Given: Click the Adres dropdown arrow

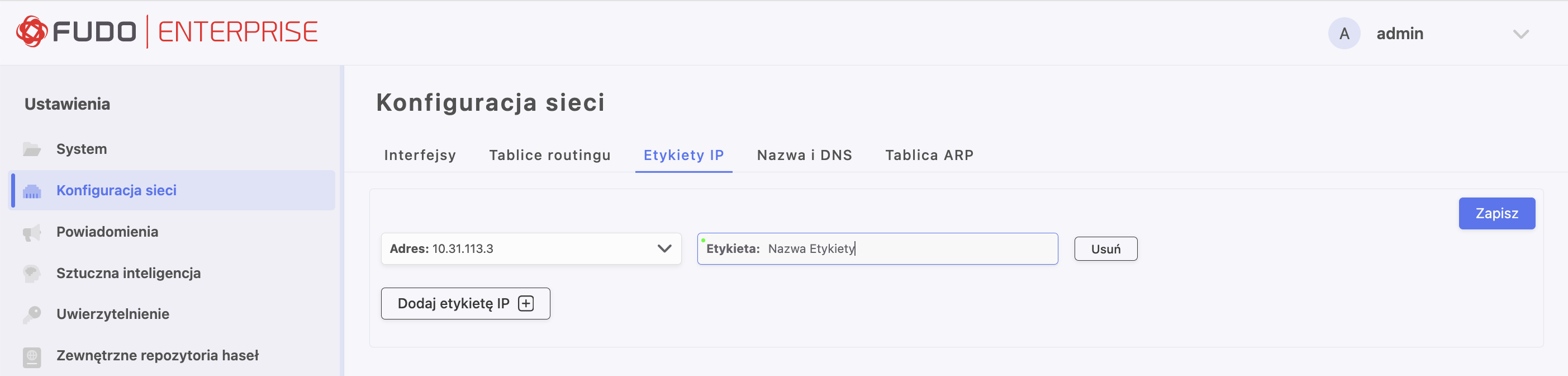Looking at the screenshot, I should pyautogui.click(x=664, y=248).
